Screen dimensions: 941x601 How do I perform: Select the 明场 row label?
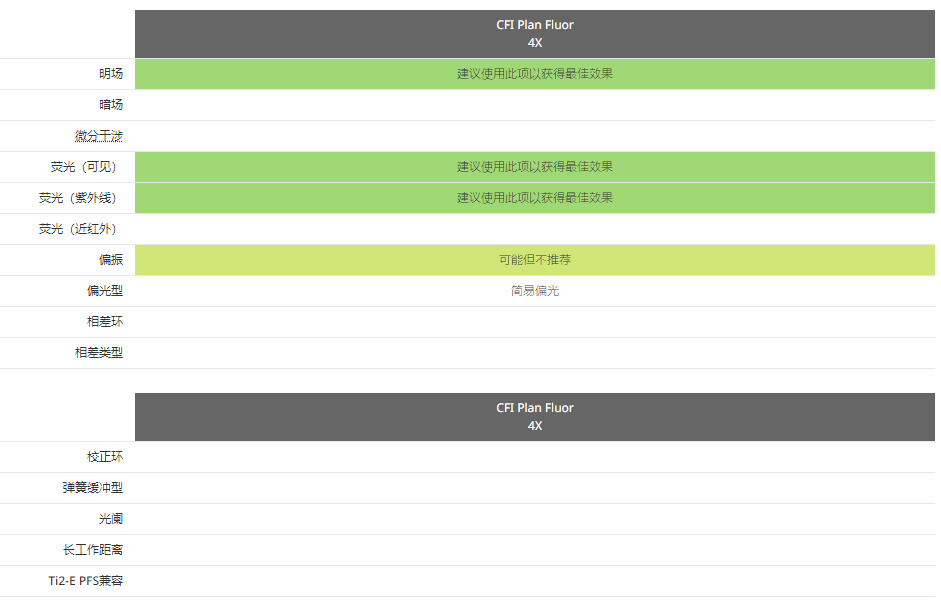coord(111,74)
